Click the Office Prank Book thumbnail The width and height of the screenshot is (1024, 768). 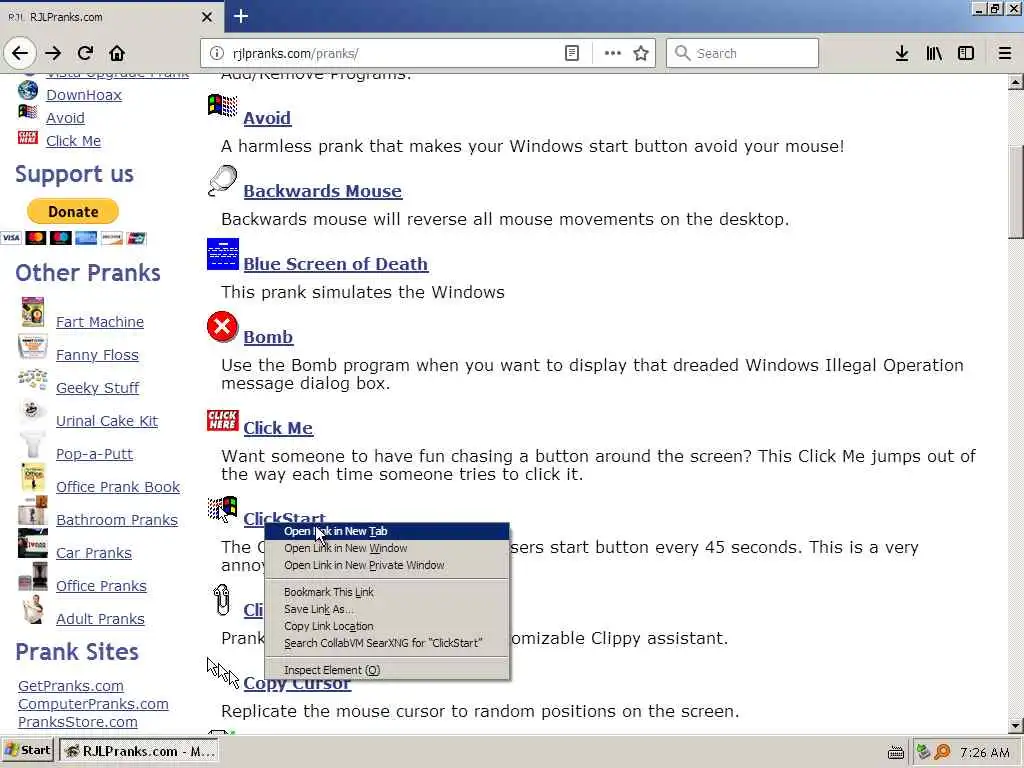click(x=33, y=477)
